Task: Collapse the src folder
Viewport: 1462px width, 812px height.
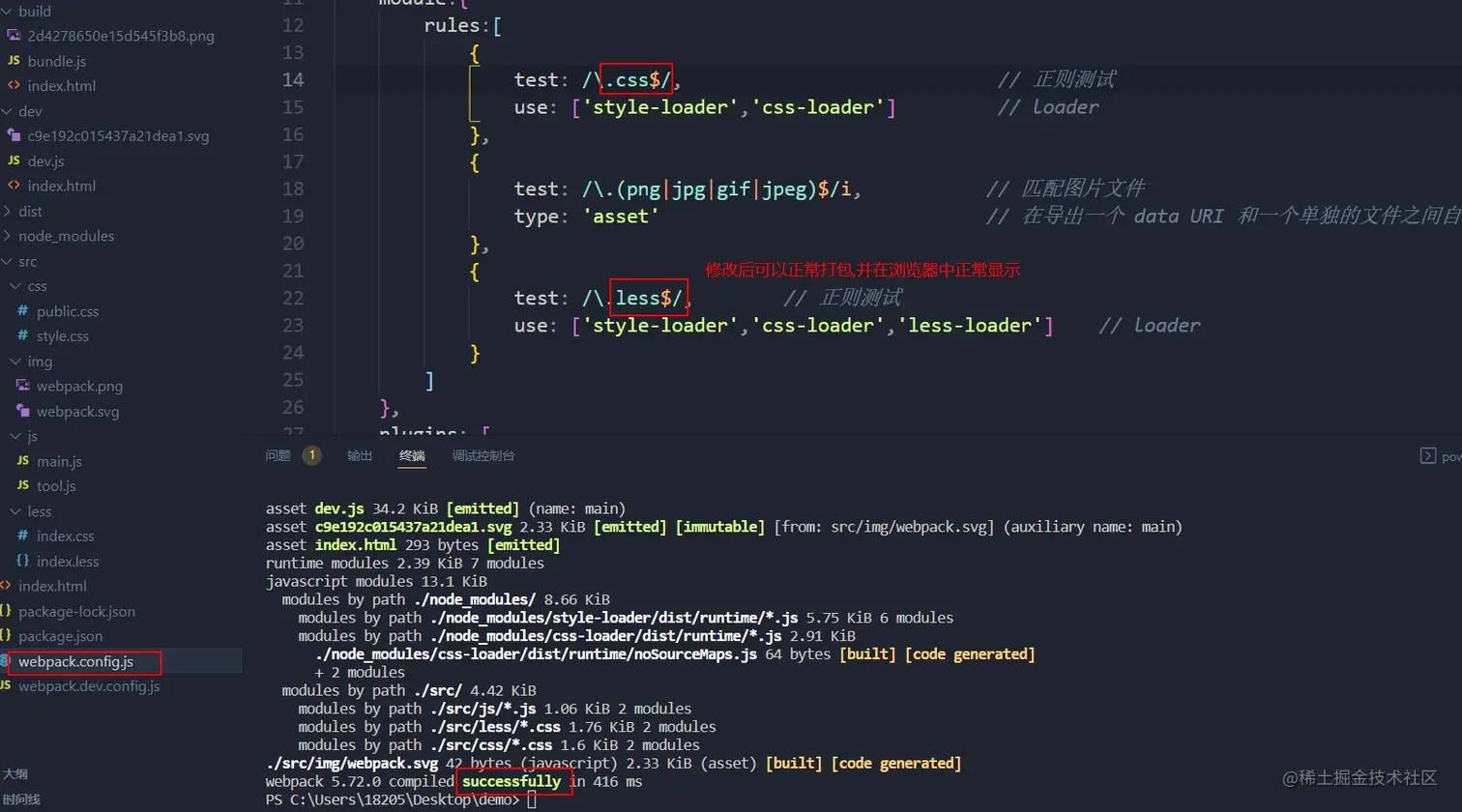Action: coord(8,260)
